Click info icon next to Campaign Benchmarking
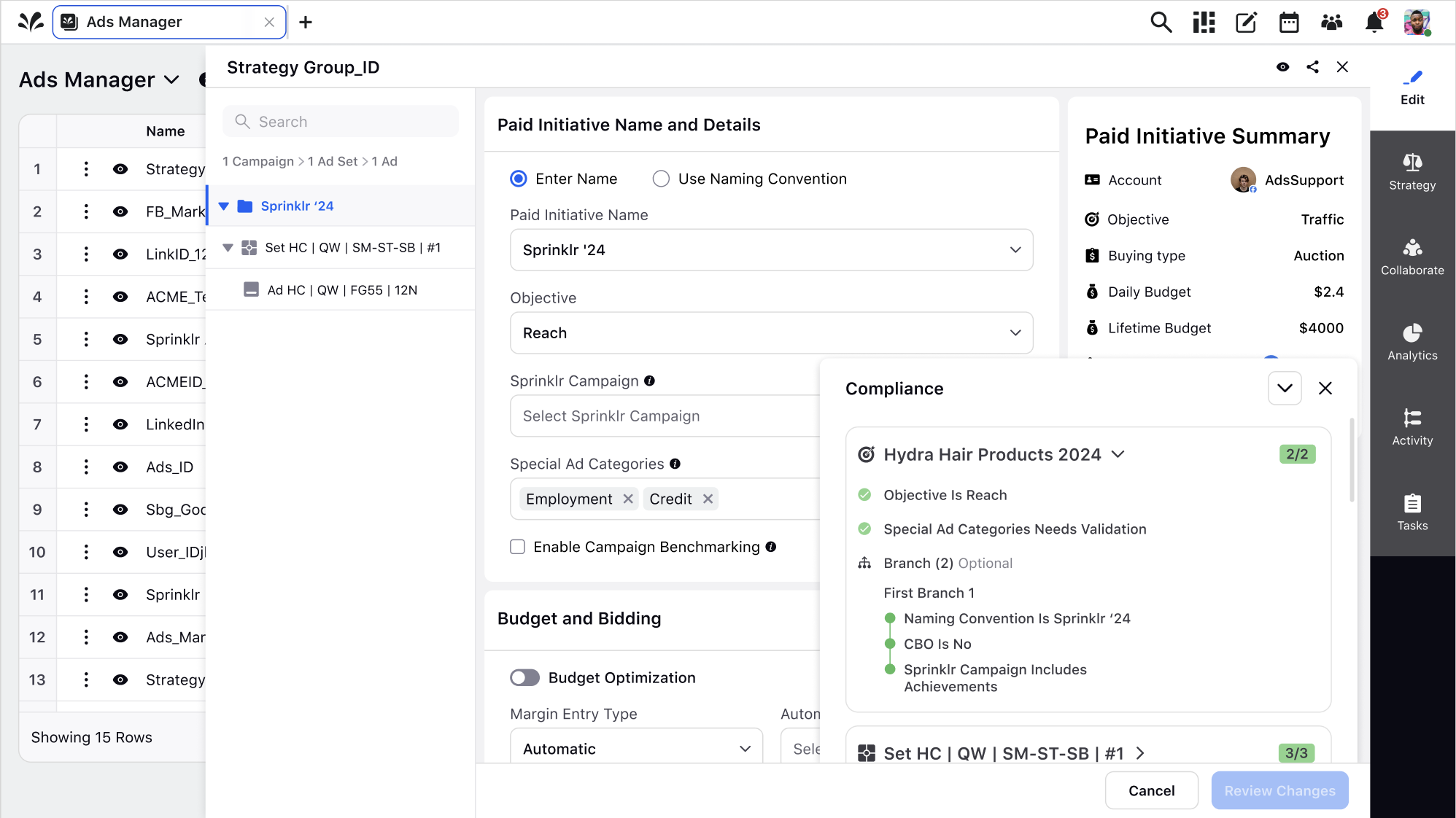This screenshot has height=818, width=1456. 771,547
